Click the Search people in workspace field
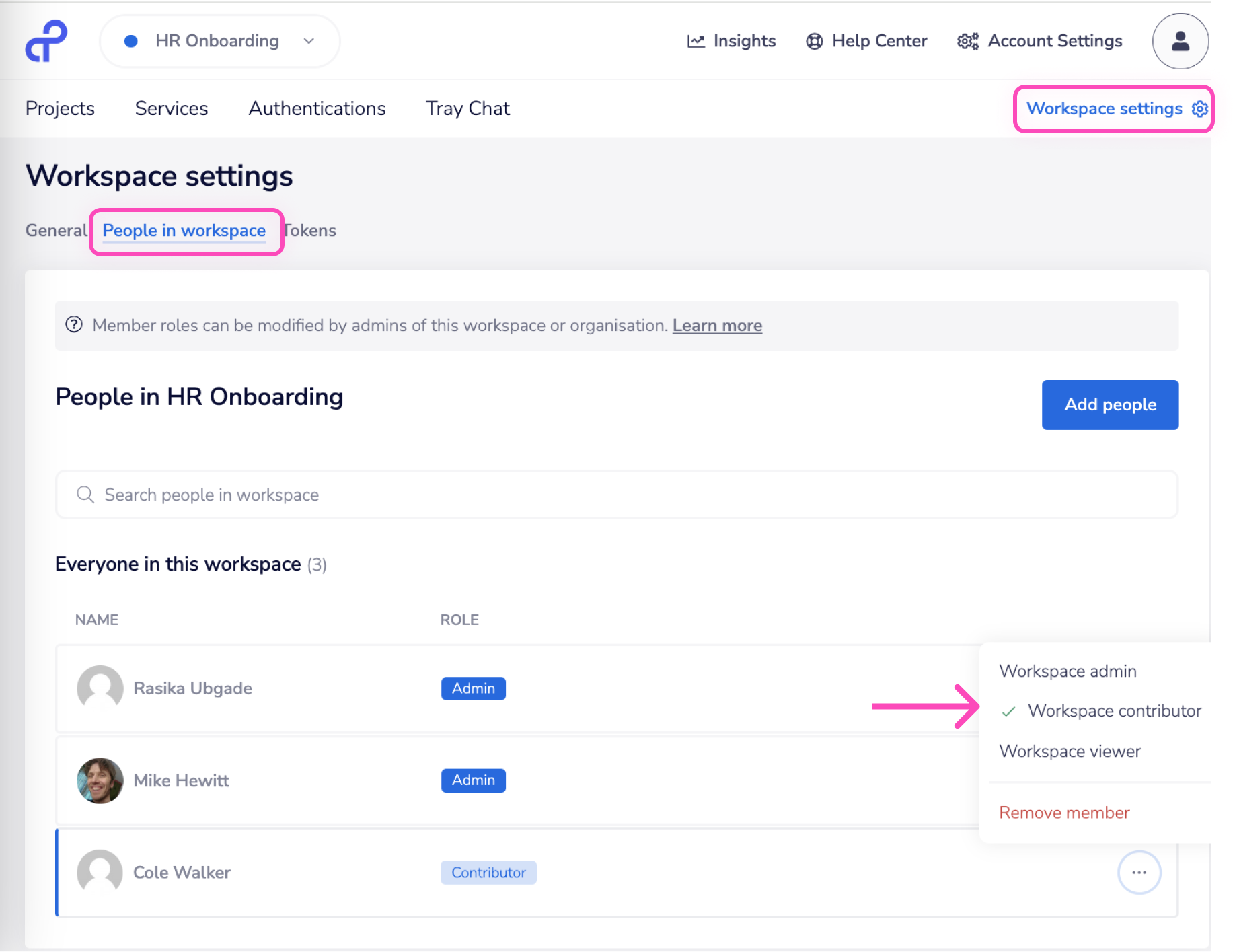Screen dimensions: 1235x952 [x=616, y=495]
